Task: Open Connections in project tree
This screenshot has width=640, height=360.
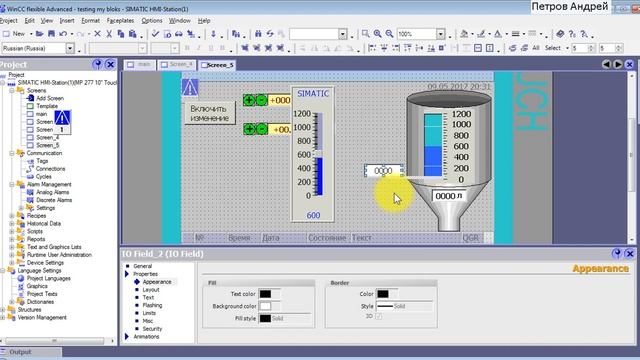Action: pos(50,169)
